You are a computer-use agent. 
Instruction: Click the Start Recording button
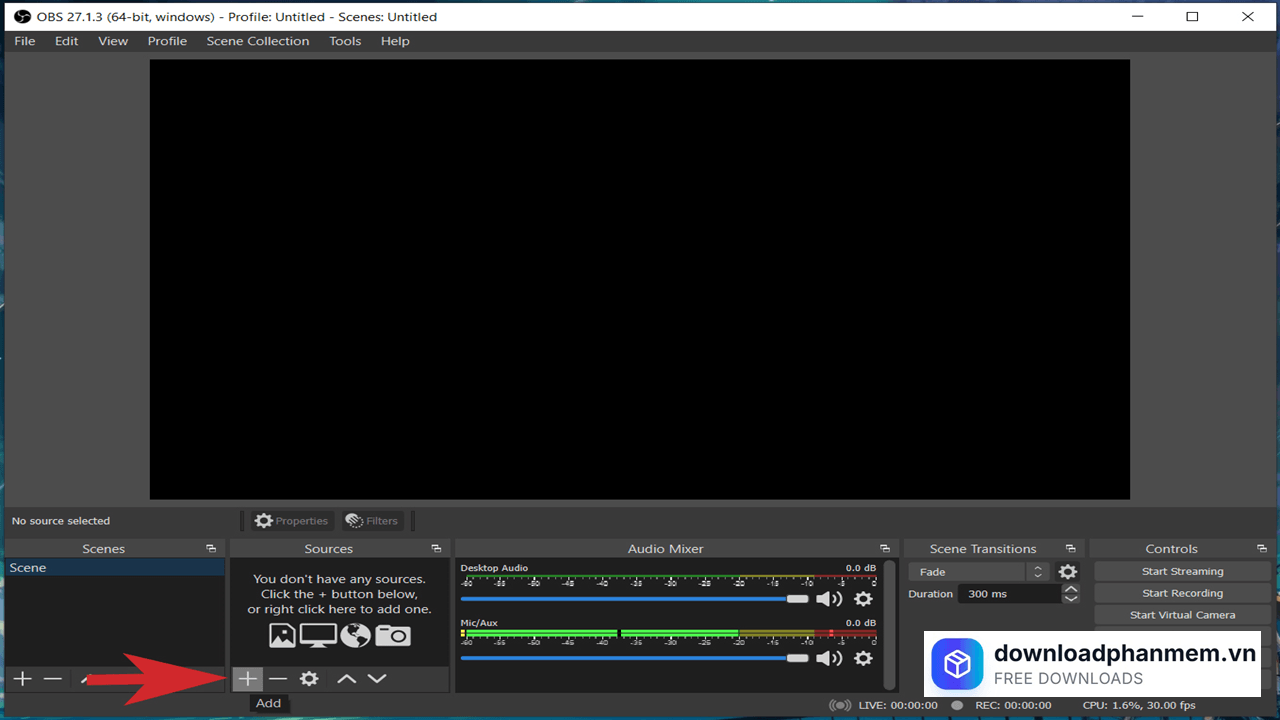pos(1182,593)
